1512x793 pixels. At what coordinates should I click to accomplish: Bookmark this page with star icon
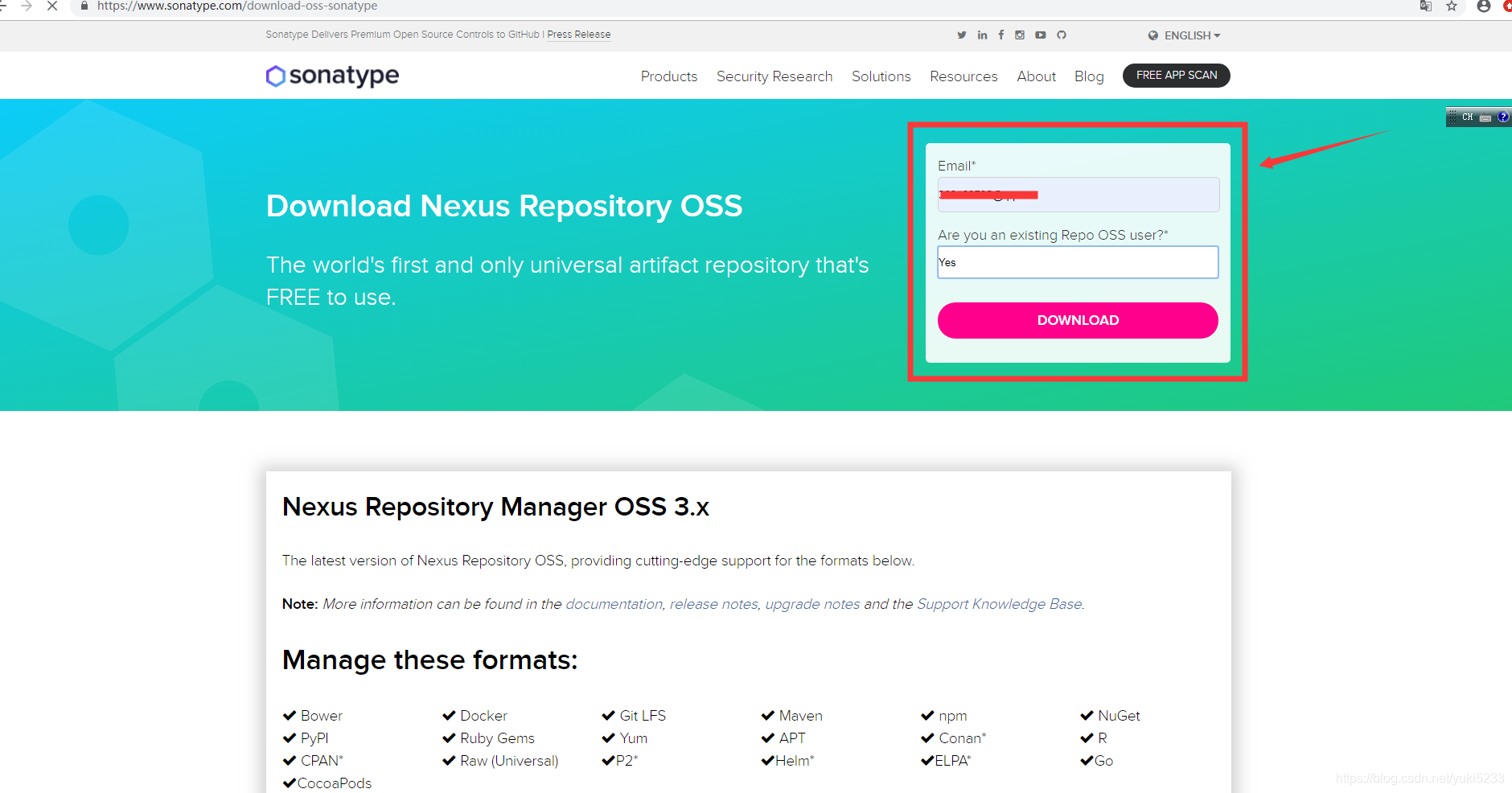tap(1452, 6)
